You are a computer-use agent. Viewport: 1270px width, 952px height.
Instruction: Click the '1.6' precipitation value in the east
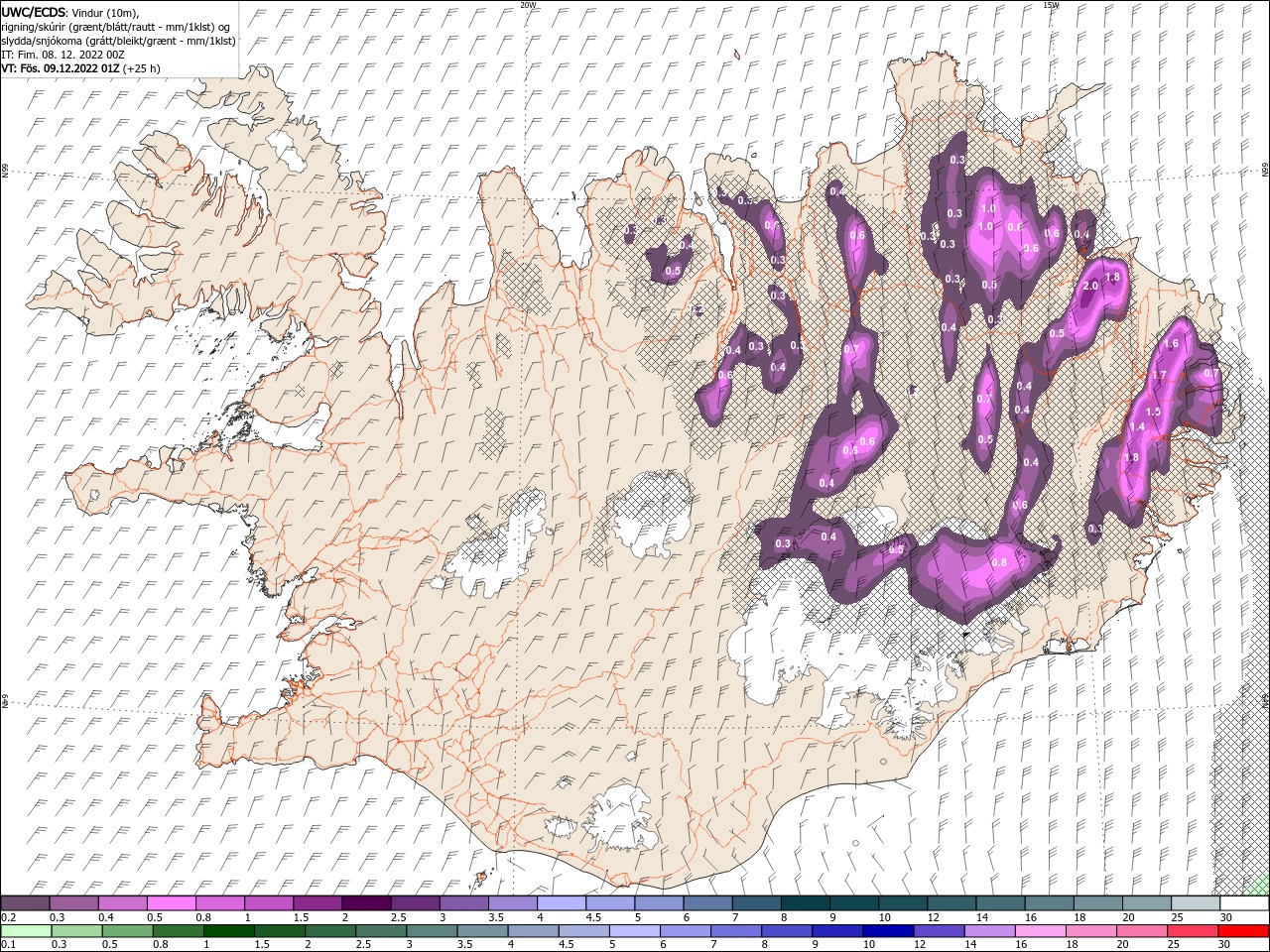(x=1170, y=344)
